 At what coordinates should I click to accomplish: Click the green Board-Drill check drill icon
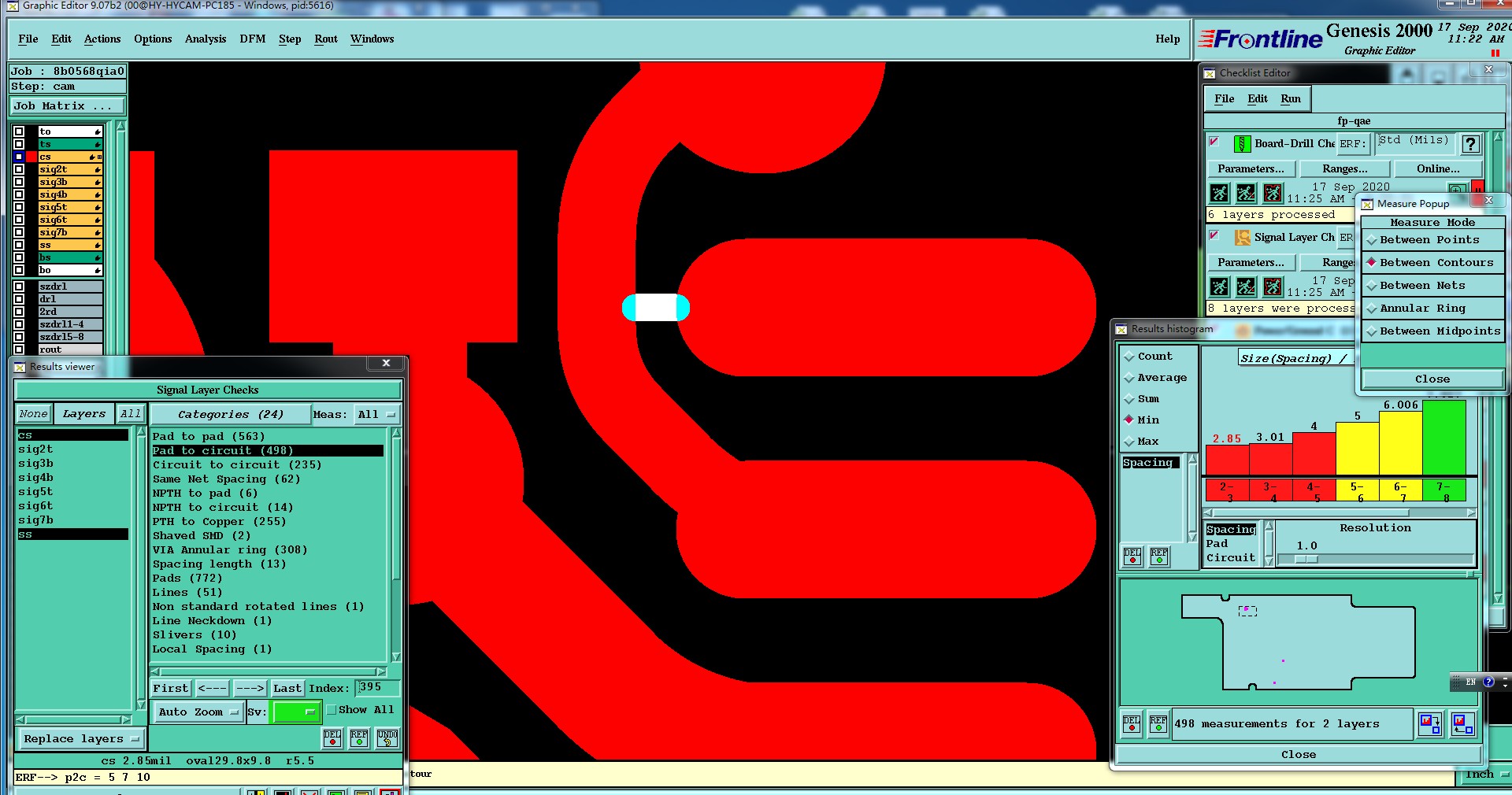coord(1242,144)
